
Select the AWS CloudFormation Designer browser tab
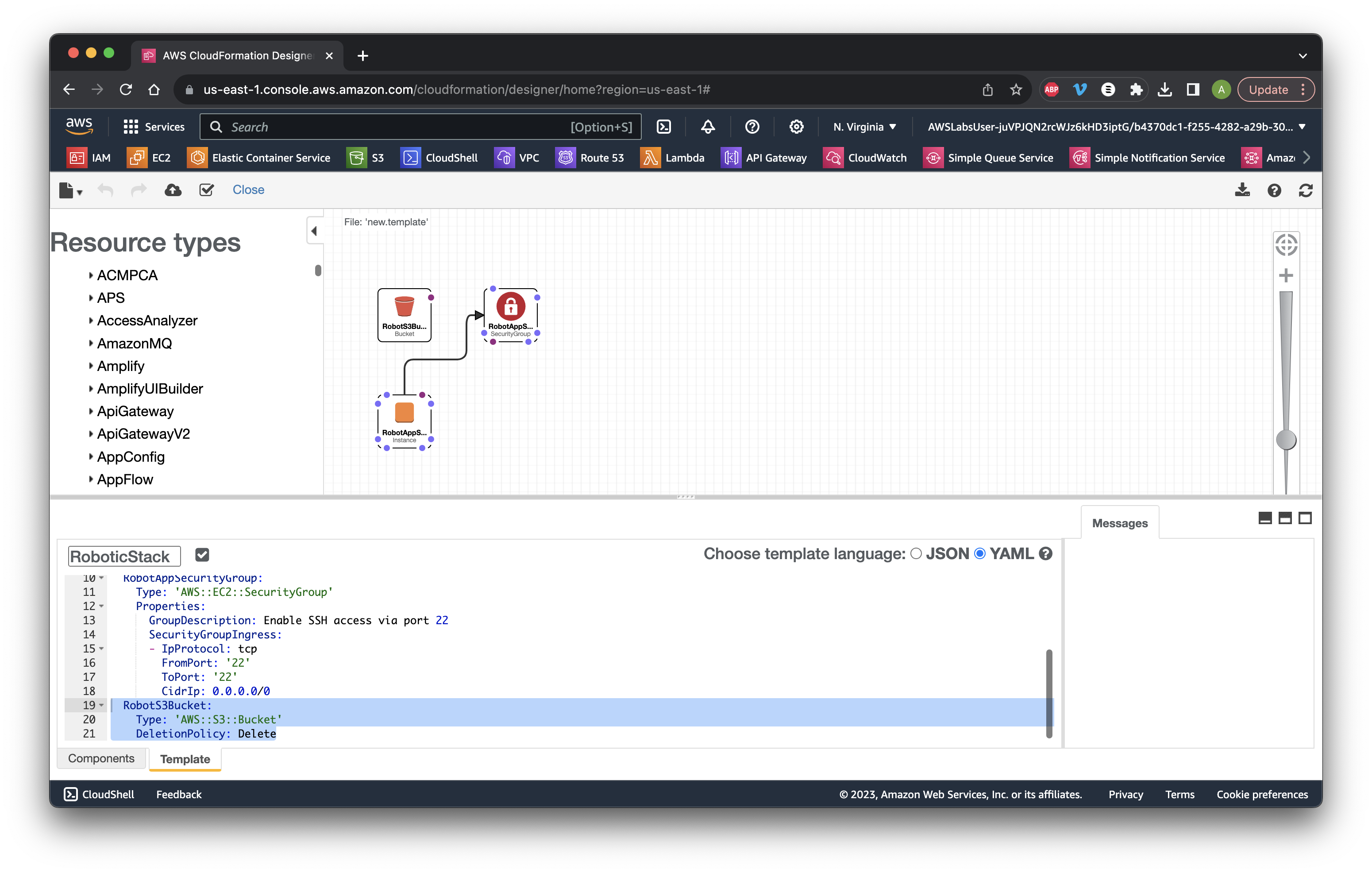pos(237,55)
